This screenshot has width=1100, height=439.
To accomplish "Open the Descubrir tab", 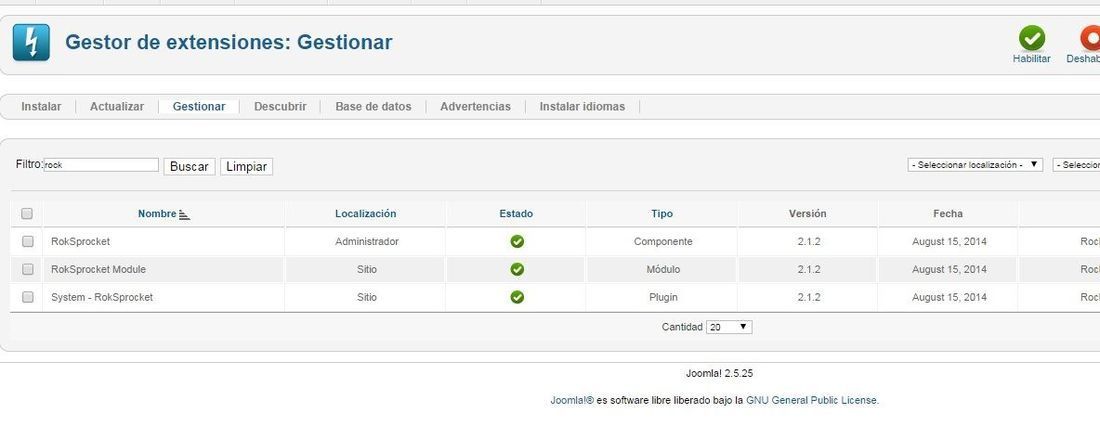I will (x=280, y=107).
